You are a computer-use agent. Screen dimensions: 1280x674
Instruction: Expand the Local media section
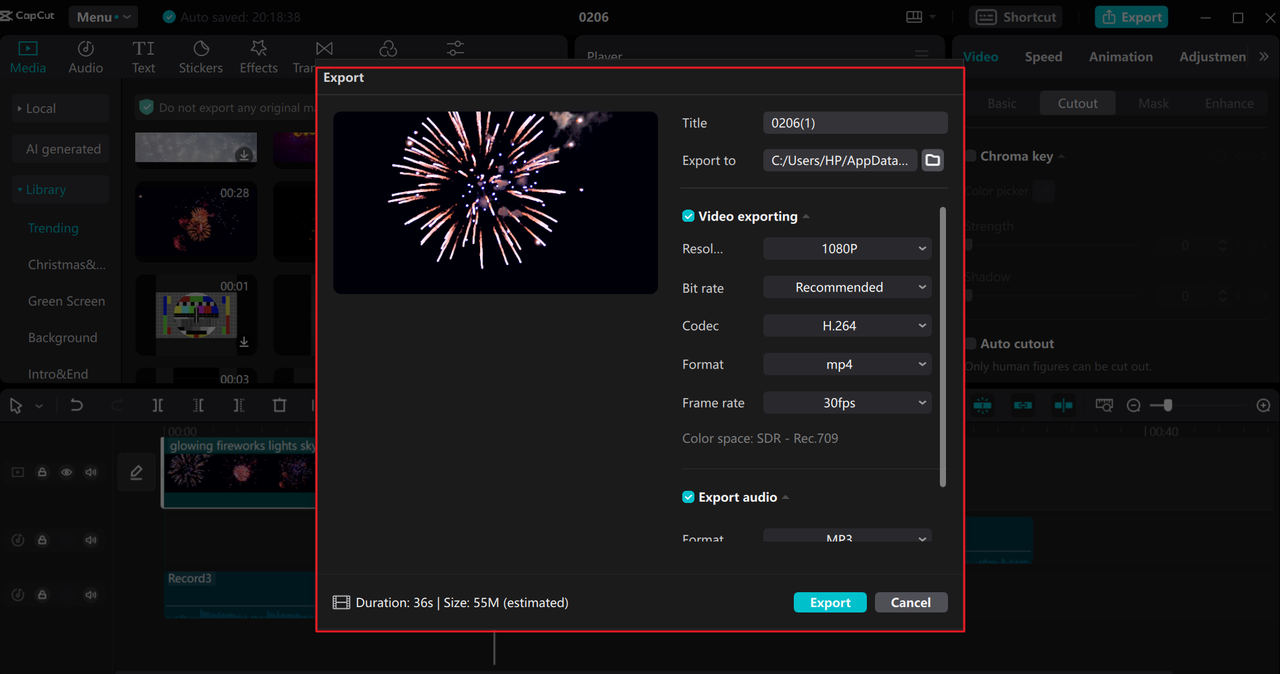tap(59, 108)
